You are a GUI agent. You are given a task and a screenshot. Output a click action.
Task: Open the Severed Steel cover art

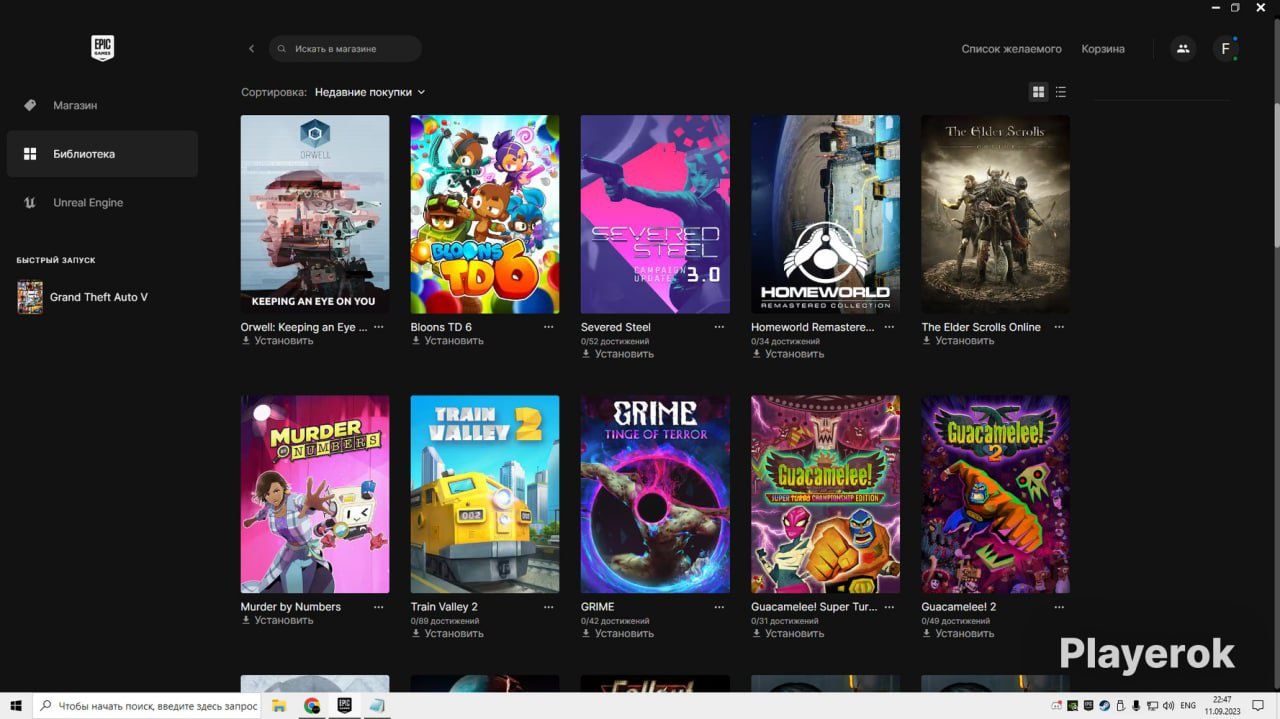click(655, 214)
